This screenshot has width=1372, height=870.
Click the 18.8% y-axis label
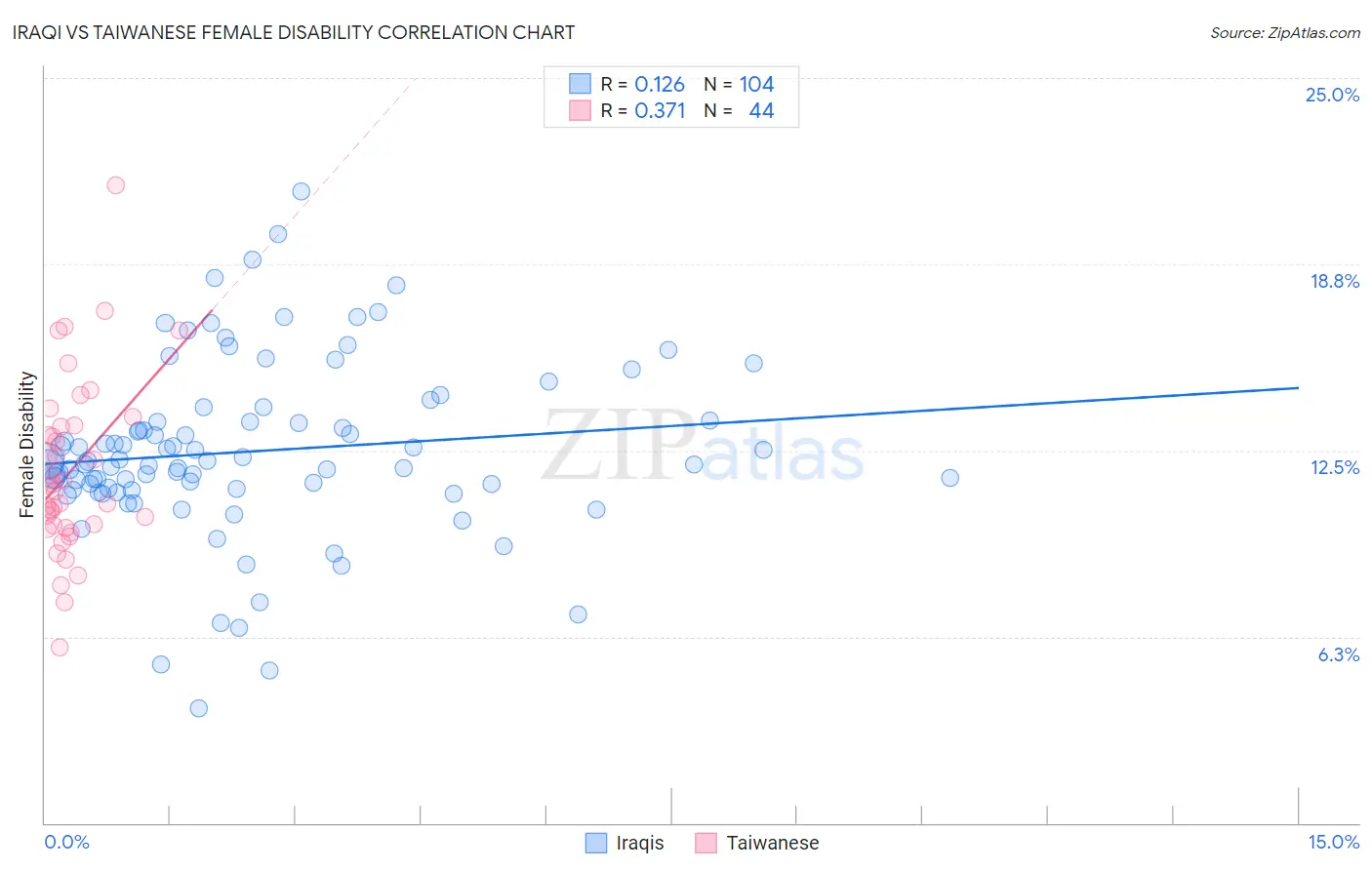(1334, 281)
